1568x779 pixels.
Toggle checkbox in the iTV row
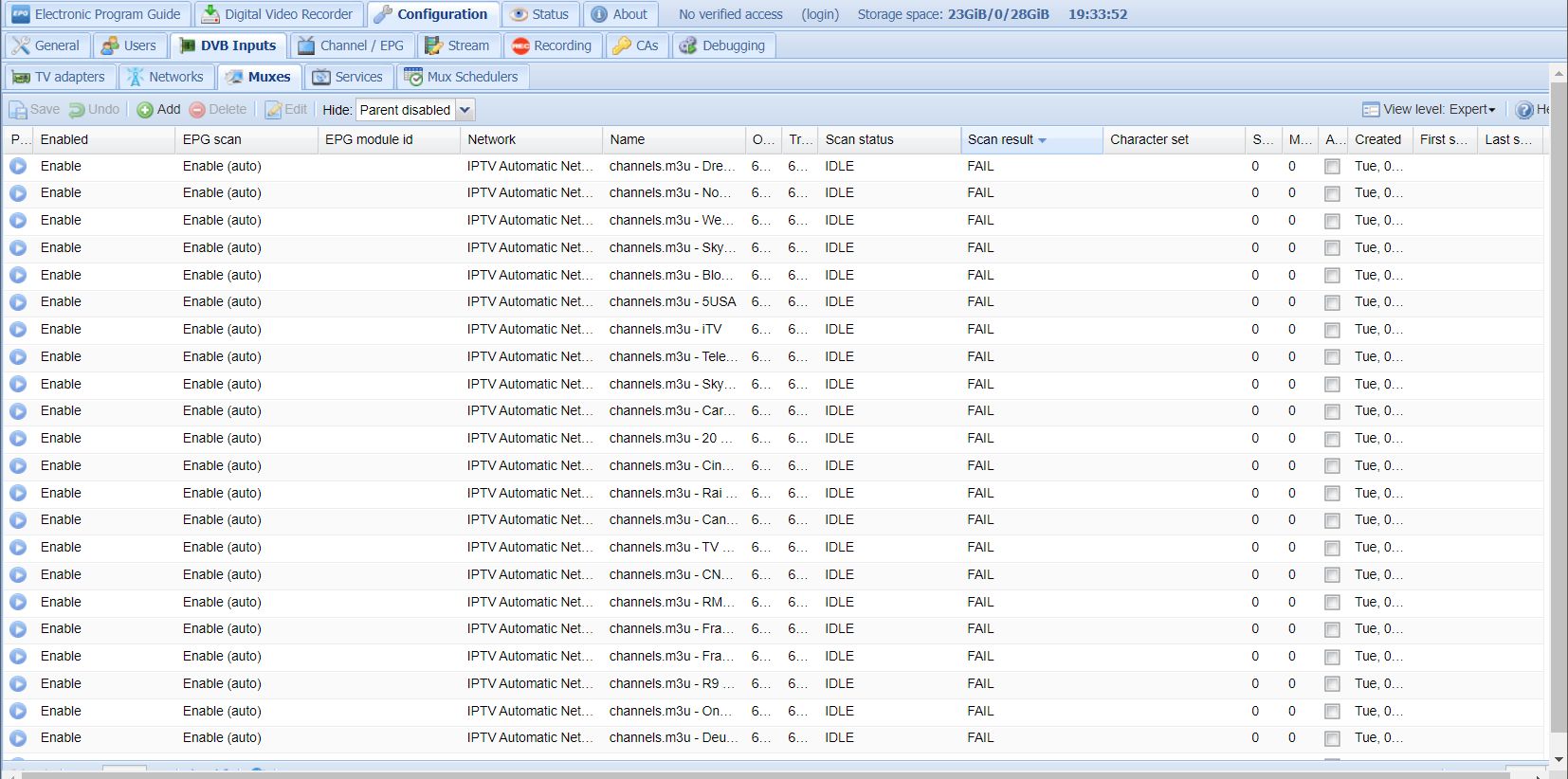[1332, 331]
